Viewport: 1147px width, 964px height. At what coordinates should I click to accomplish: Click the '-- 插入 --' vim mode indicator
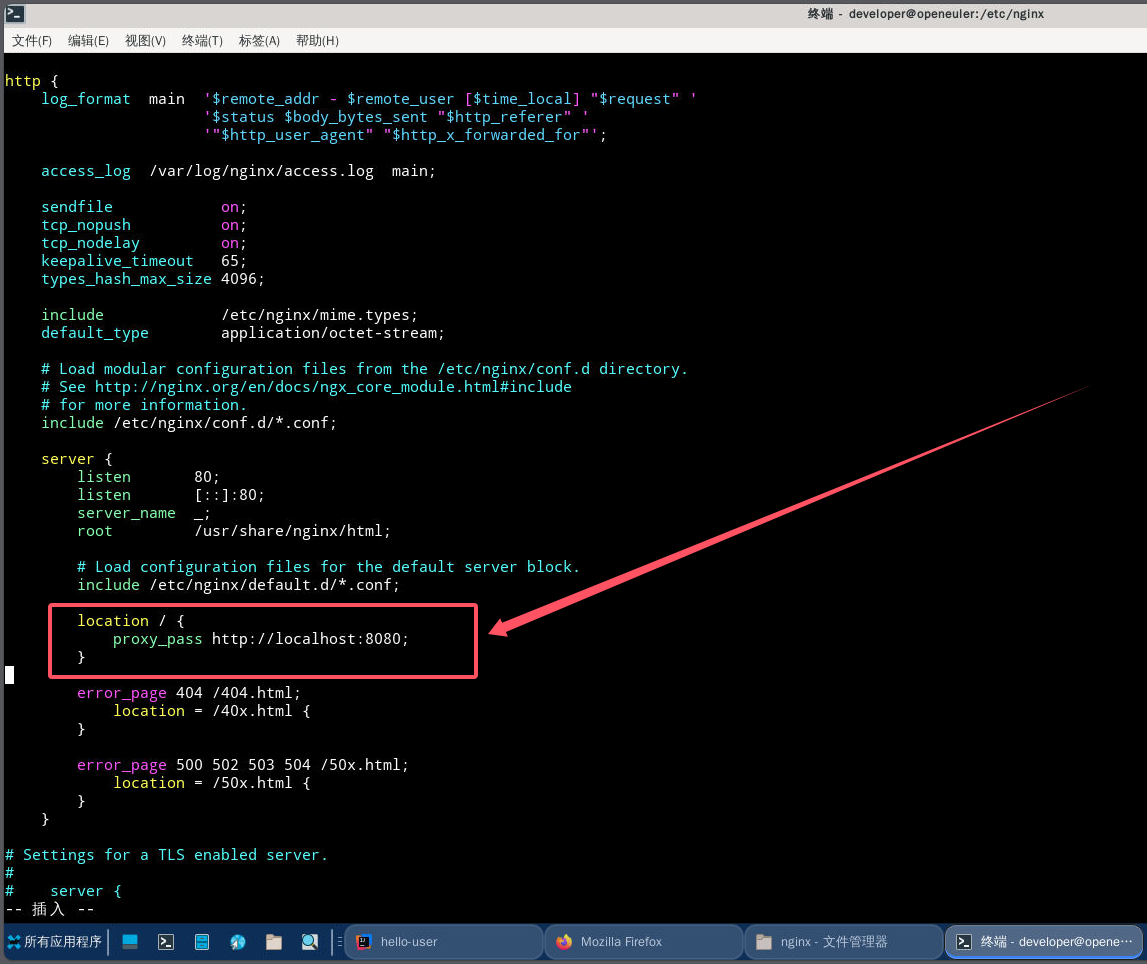[x=50, y=909]
